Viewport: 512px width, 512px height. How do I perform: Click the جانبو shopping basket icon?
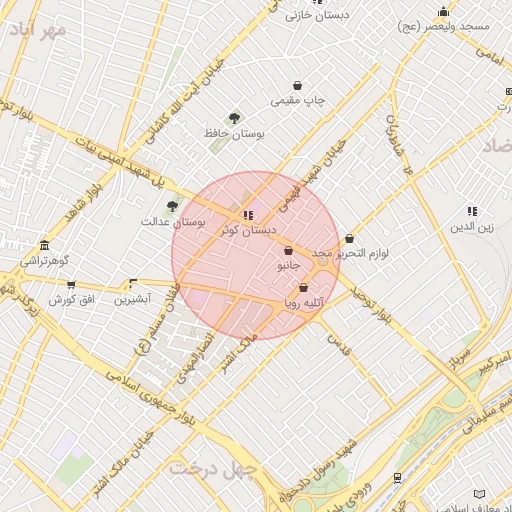(x=289, y=250)
